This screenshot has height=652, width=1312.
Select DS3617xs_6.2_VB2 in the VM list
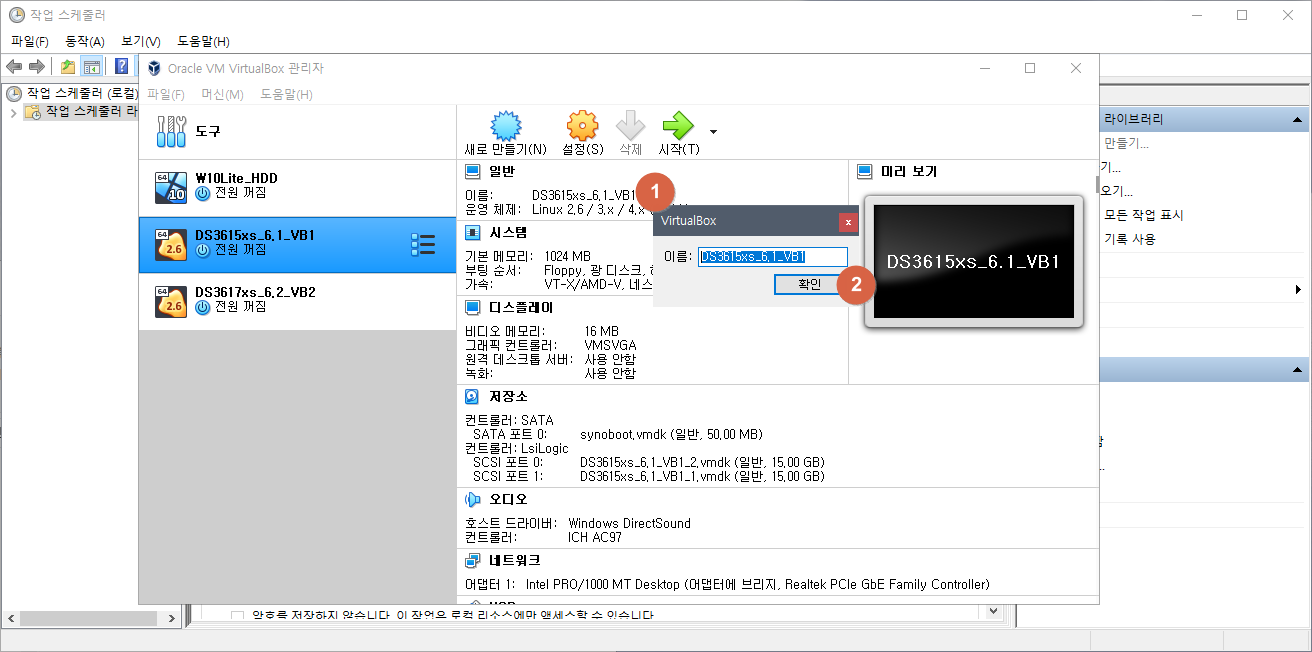coord(297,302)
